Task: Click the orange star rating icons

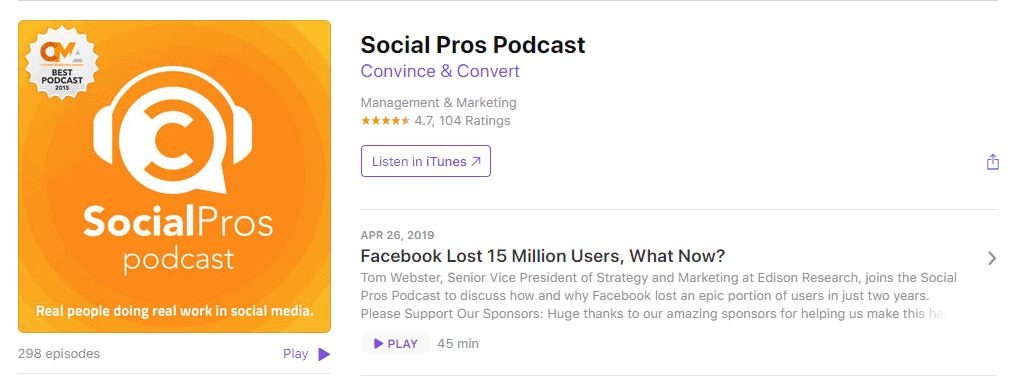Action: pos(385,121)
